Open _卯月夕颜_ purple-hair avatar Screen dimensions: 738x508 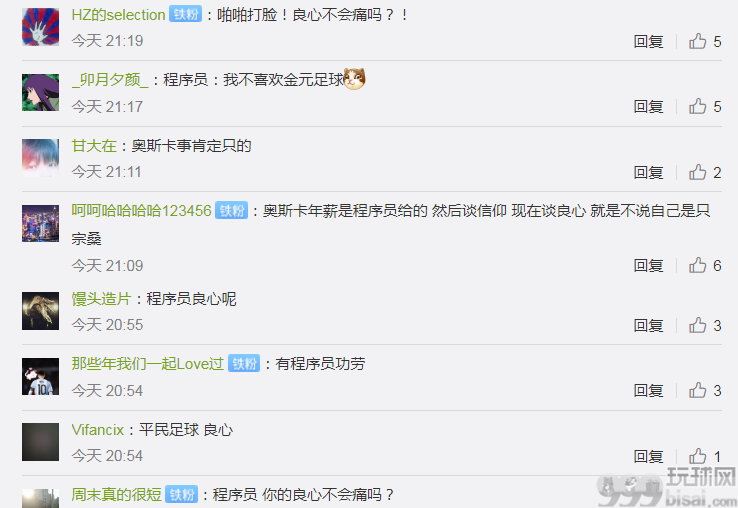click(x=40, y=92)
